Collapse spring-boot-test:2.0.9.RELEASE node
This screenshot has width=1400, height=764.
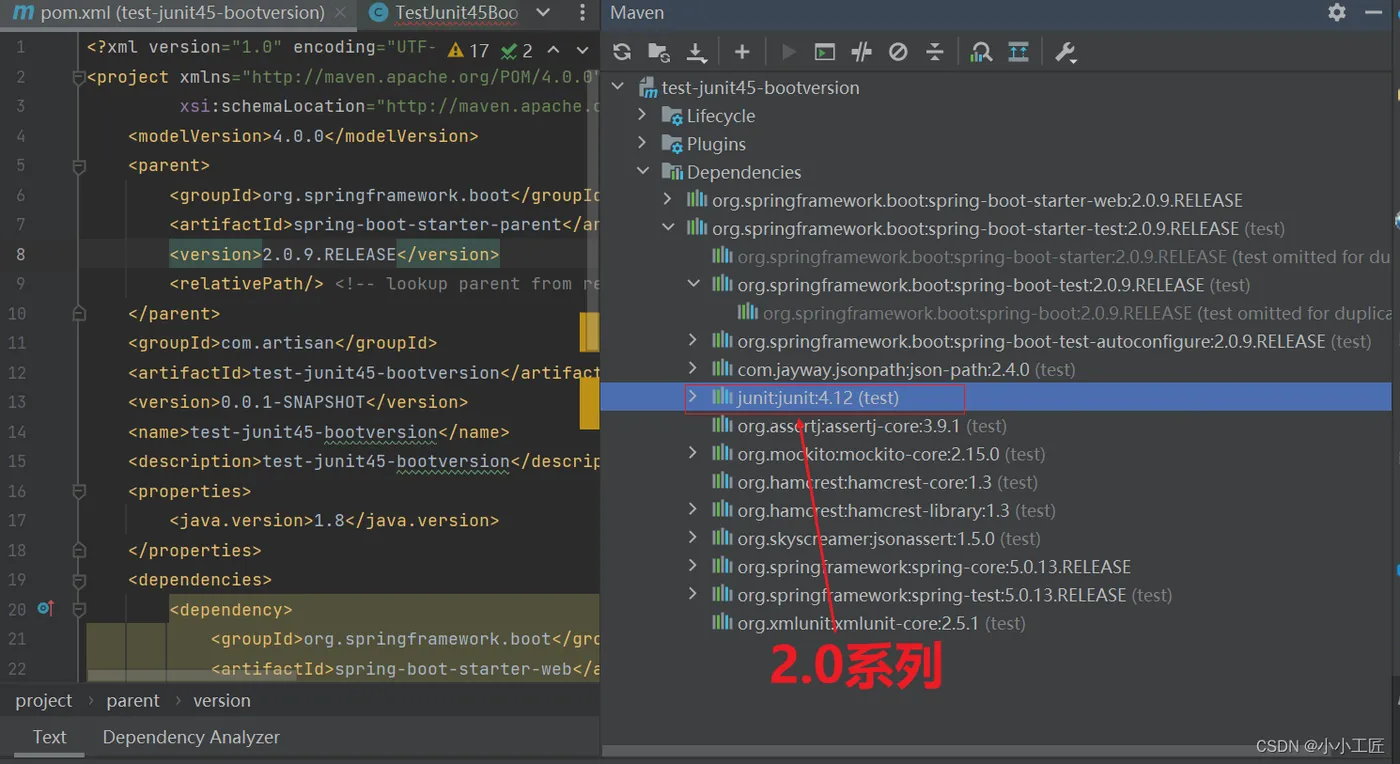[693, 285]
